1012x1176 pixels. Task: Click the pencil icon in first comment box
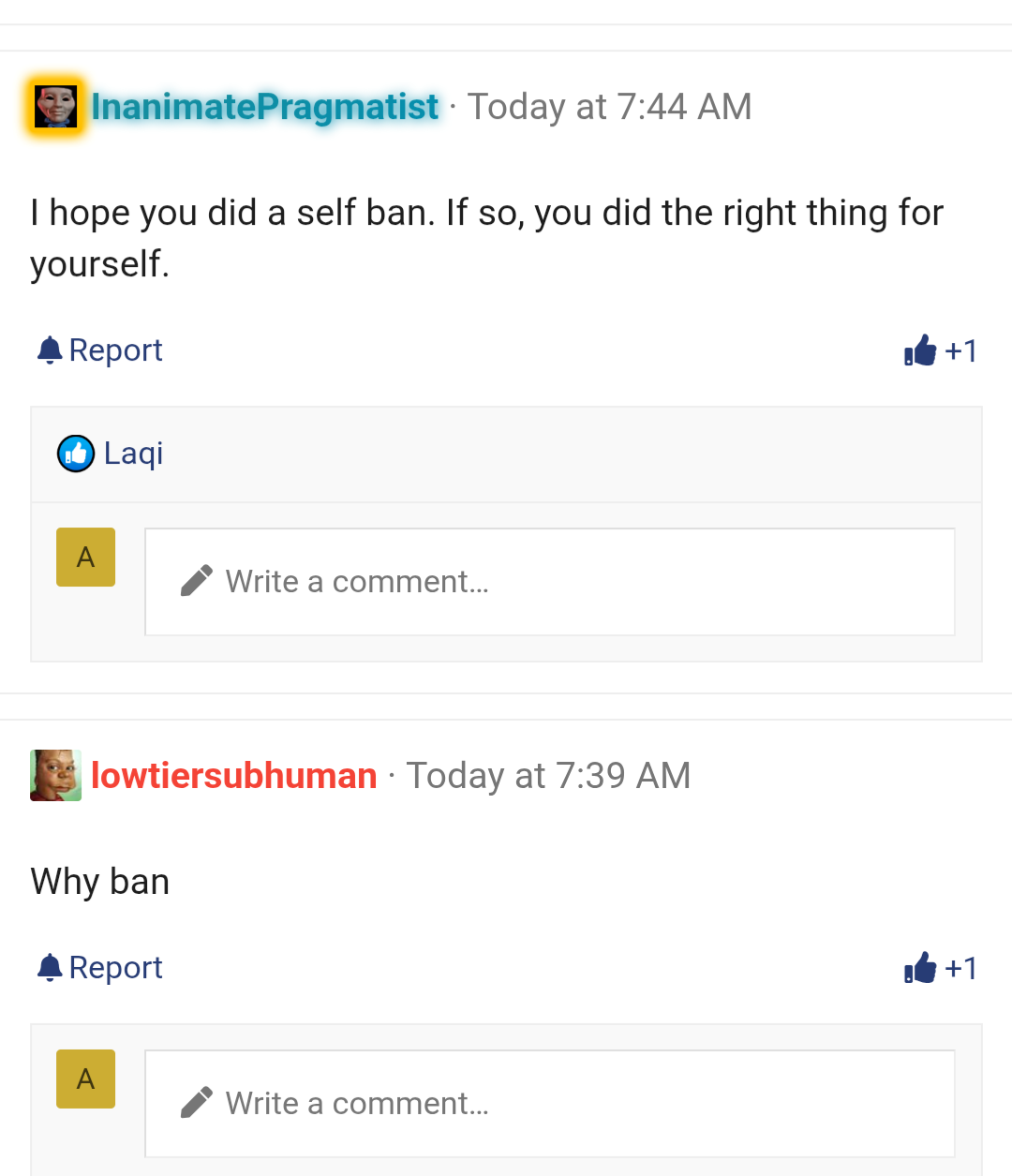(x=196, y=581)
